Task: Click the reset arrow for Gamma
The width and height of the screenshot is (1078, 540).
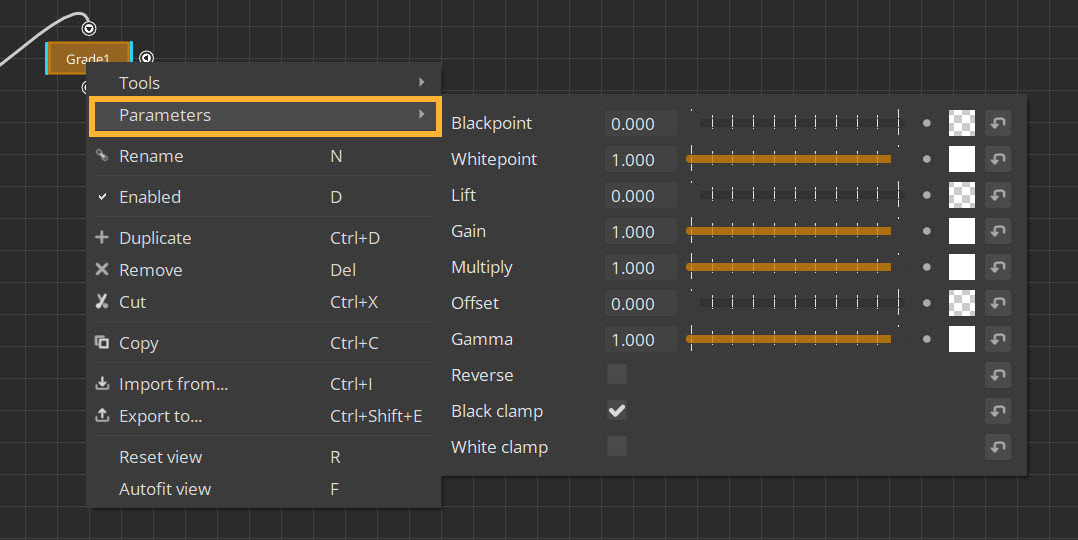Action: pos(997,339)
